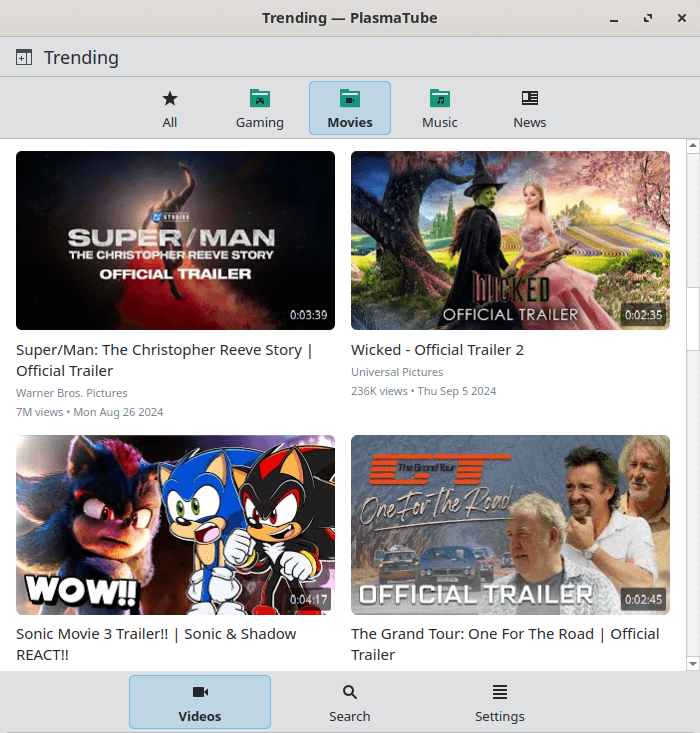Open the Wicked Official Trailer thumbnail
The height and width of the screenshot is (733, 700).
[511, 240]
